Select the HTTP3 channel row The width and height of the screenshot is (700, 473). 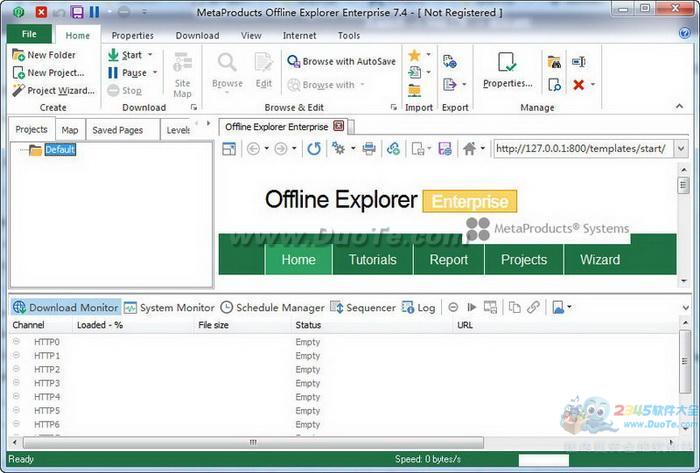pos(344,383)
